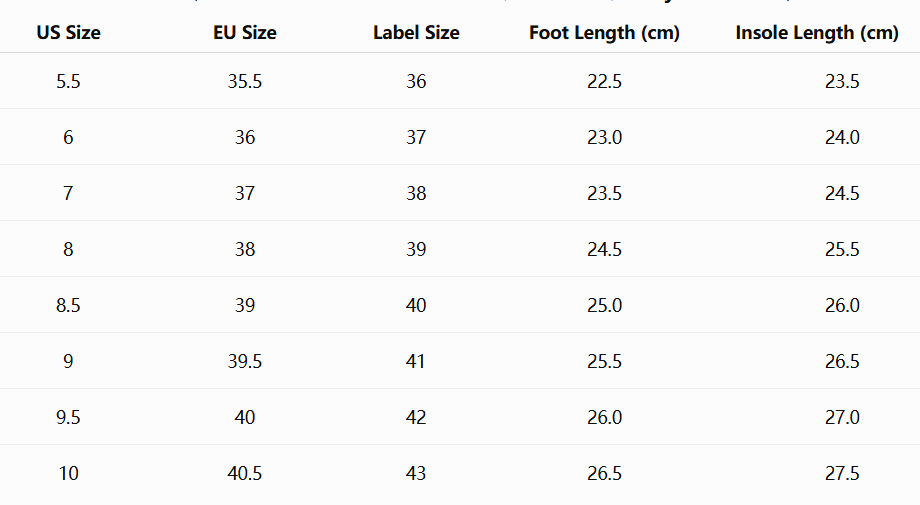Click insole length 24.0 cell
This screenshot has width=920, height=505.
point(842,137)
